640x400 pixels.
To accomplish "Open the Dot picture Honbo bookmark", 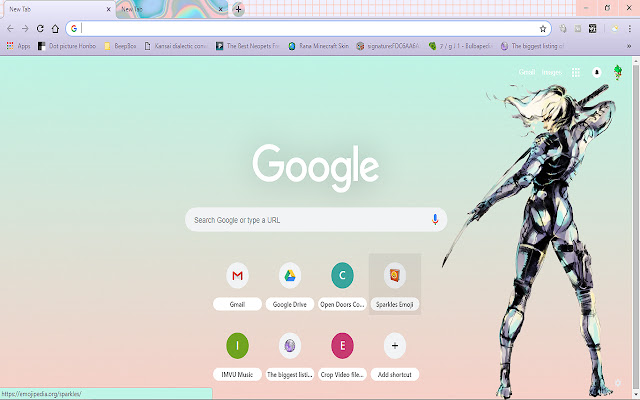I will pos(67,46).
